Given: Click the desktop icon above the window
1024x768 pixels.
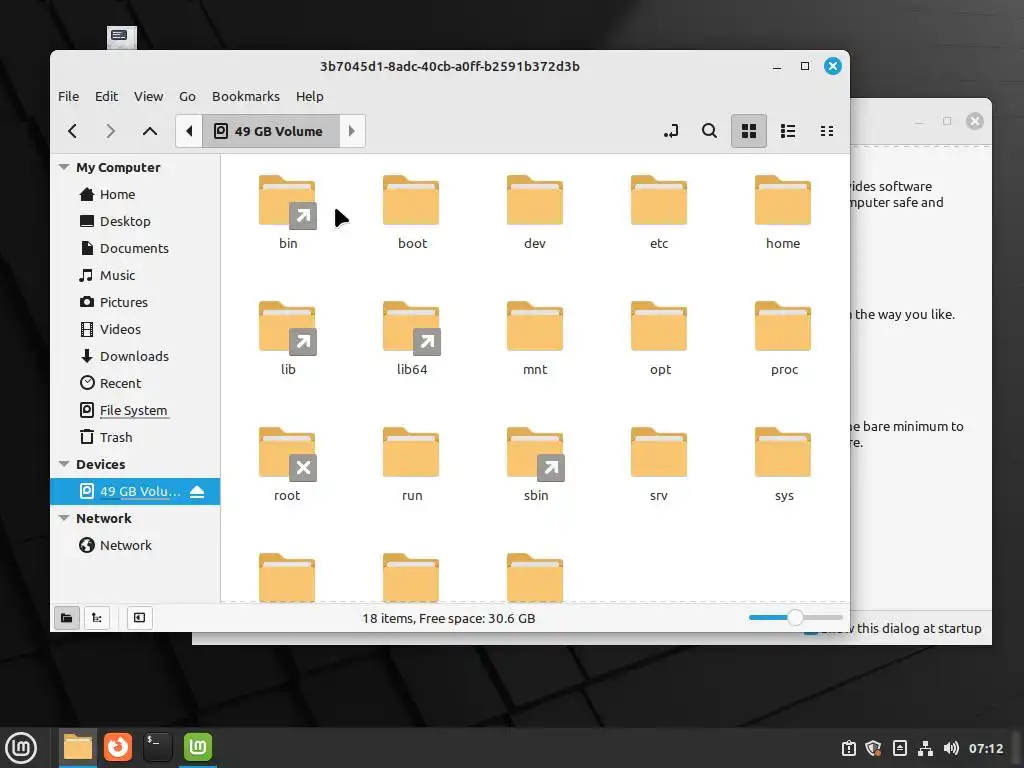Looking at the screenshot, I should click(x=122, y=37).
